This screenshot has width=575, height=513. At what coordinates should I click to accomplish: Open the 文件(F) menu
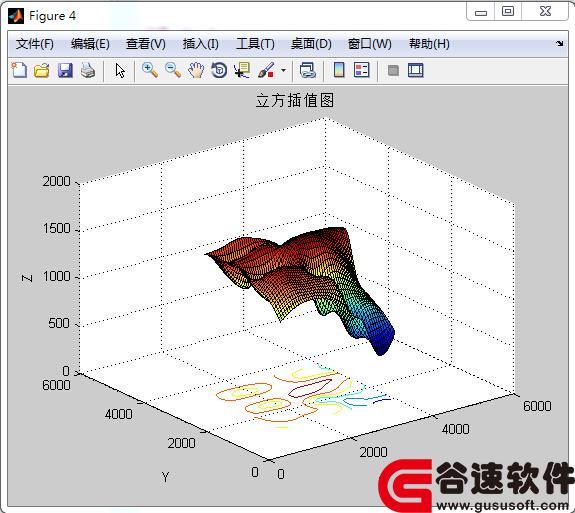tap(35, 44)
